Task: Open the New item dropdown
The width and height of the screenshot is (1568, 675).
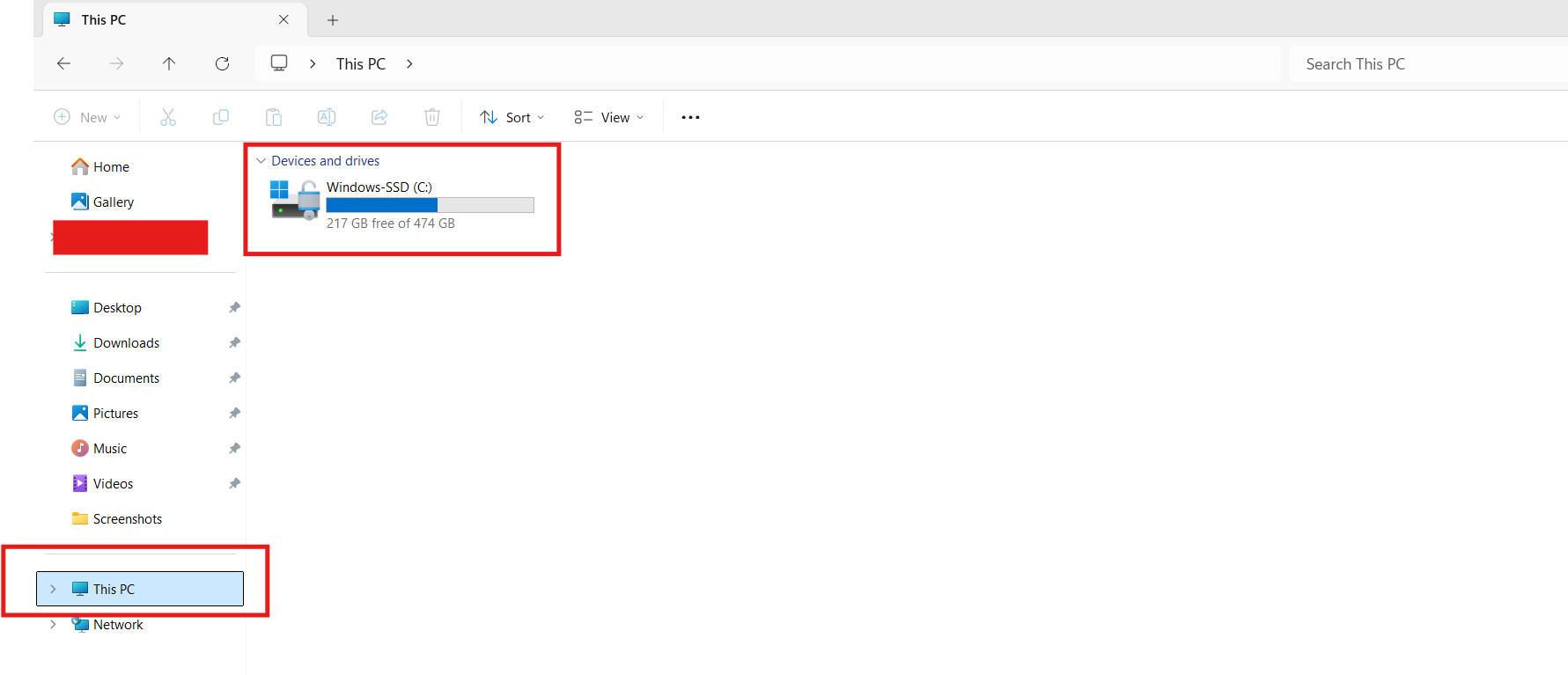Action: point(87,117)
